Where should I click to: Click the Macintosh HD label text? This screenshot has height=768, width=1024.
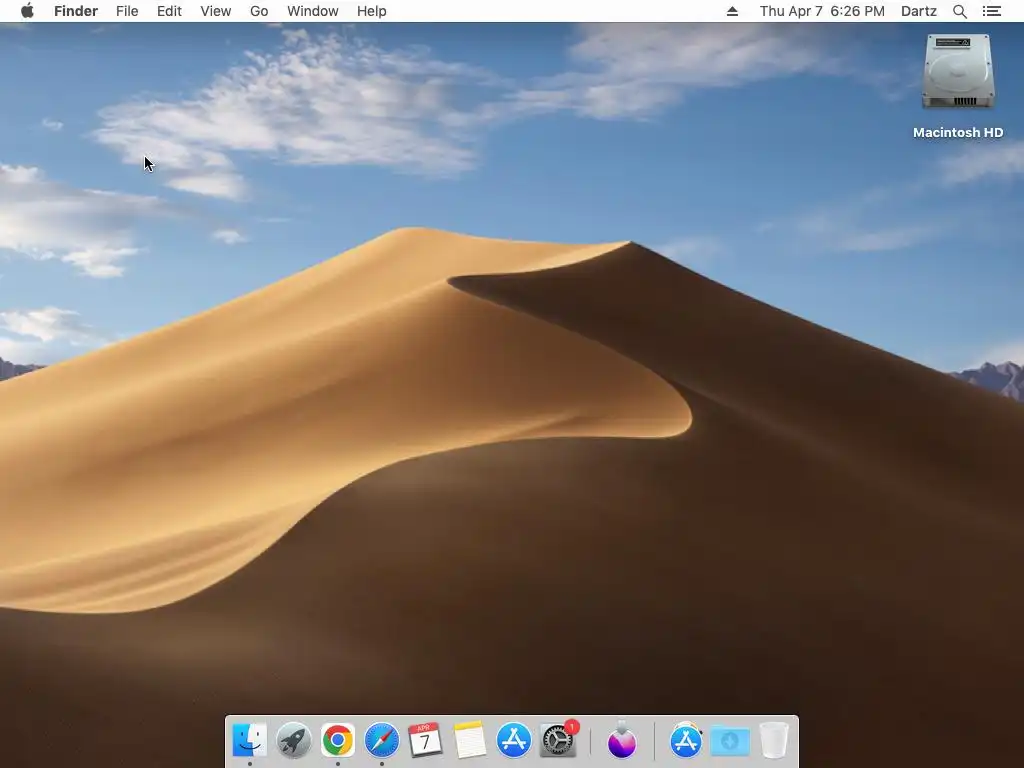click(958, 133)
